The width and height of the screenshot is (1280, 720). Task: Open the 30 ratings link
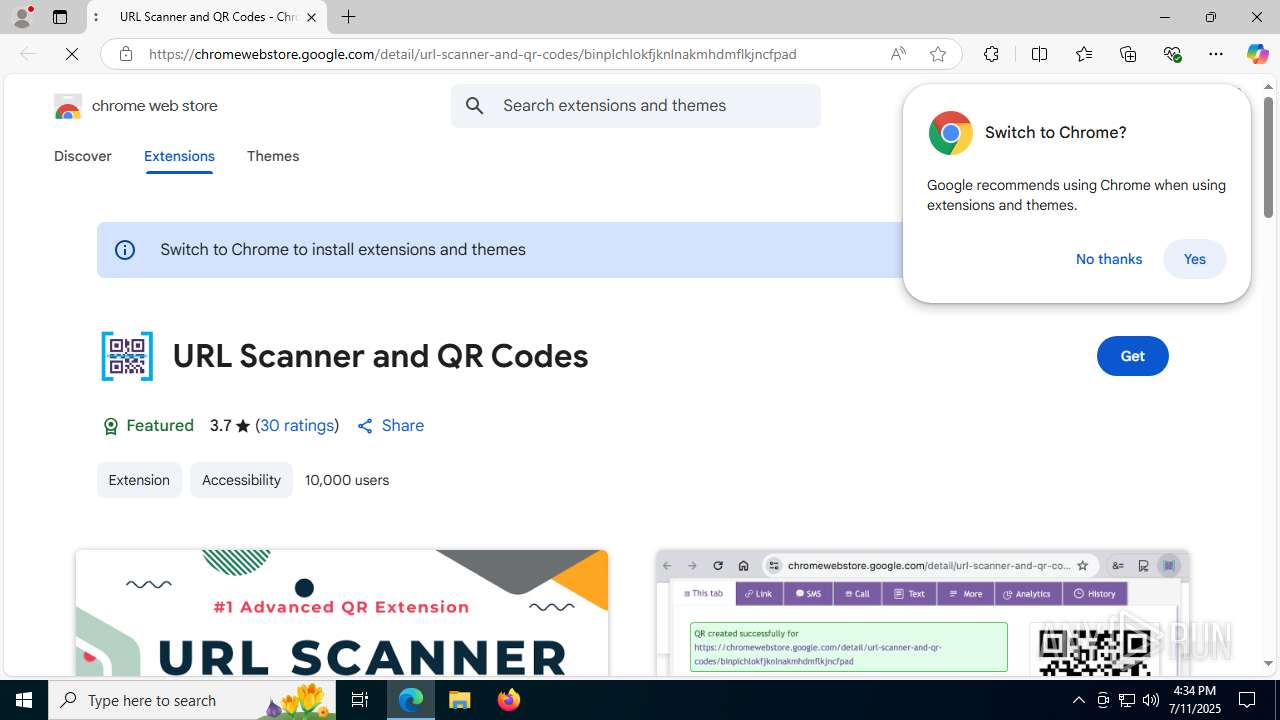point(297,426)
